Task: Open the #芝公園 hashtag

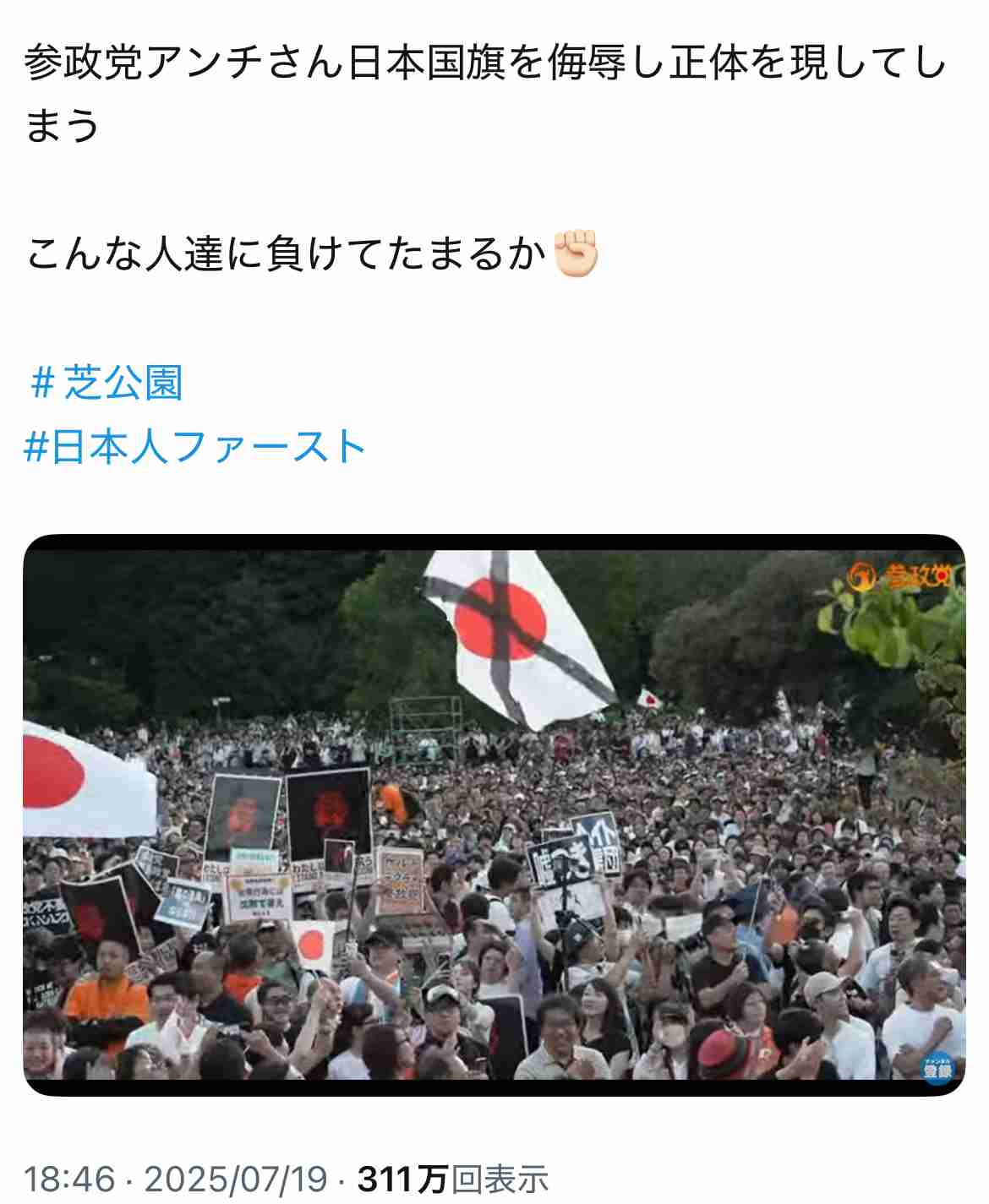Action: 107,383
